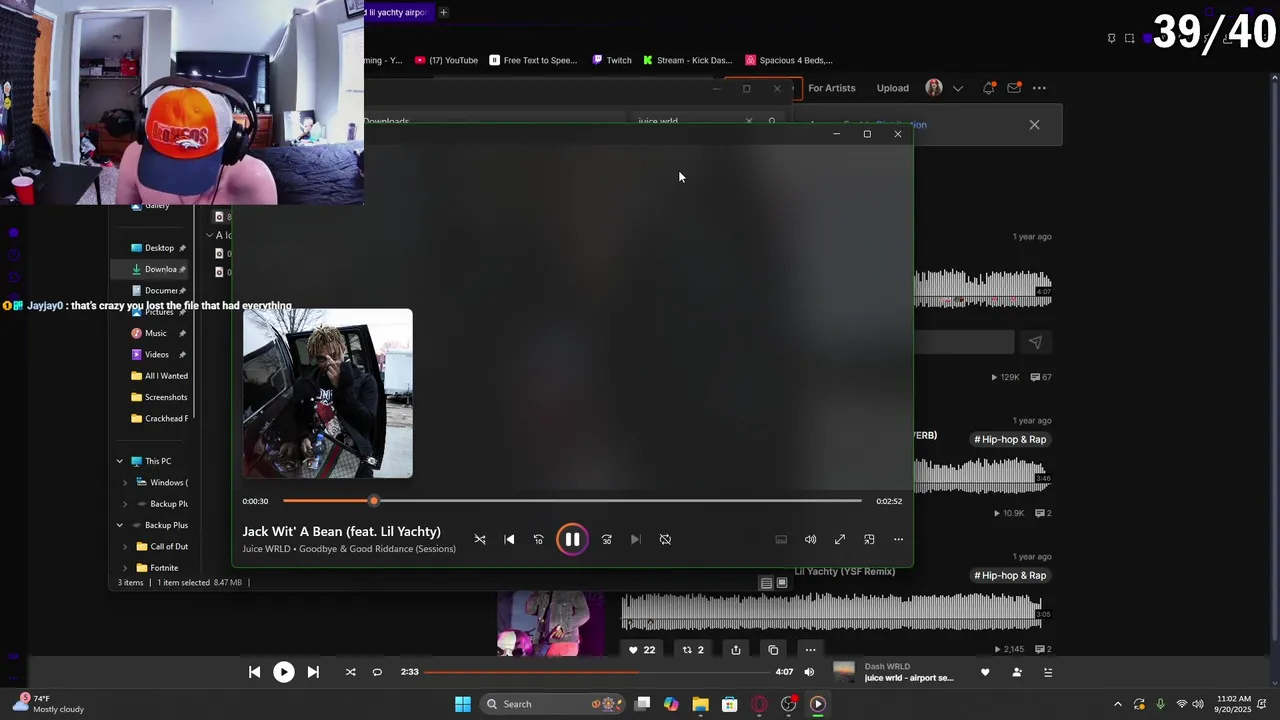Dismiss the SoundCloud banner with X
1280x720 pixels.
click(x=1034, y=125)
